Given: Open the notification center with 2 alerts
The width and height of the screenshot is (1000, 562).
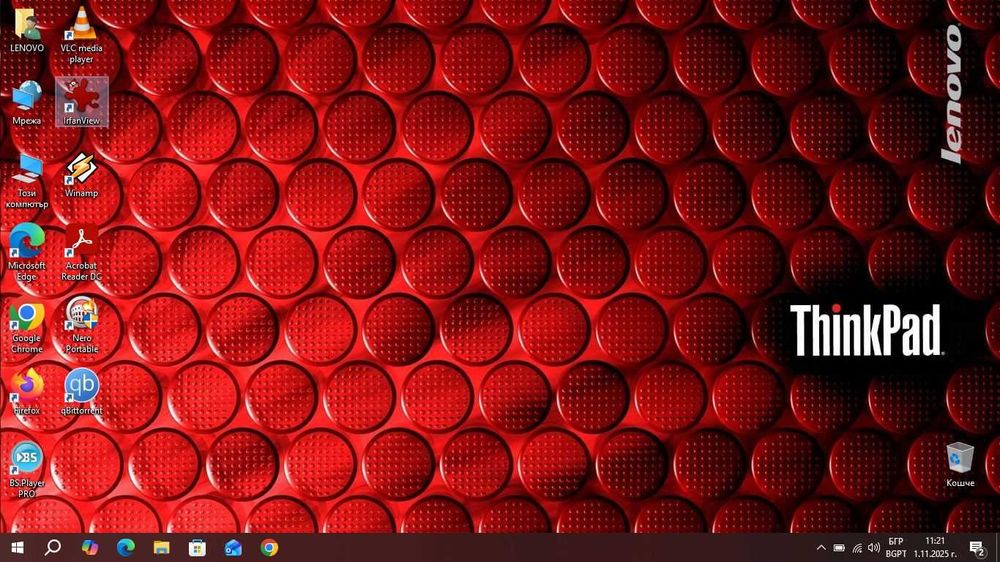Looking at the screenshot, I should (977, 548).
